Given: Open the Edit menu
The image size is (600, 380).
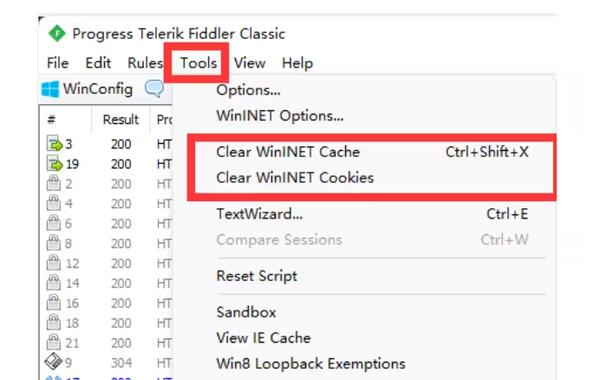Looking at the screenshot, I should point(98,63).
